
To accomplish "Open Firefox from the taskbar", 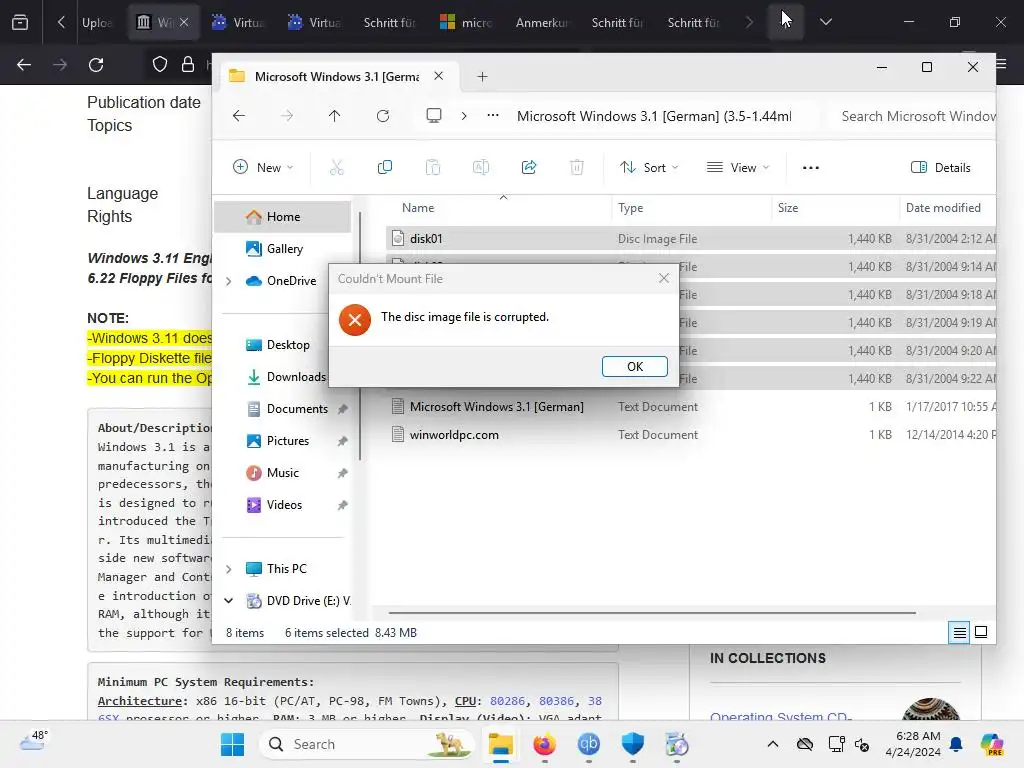I will pos(544,744).
